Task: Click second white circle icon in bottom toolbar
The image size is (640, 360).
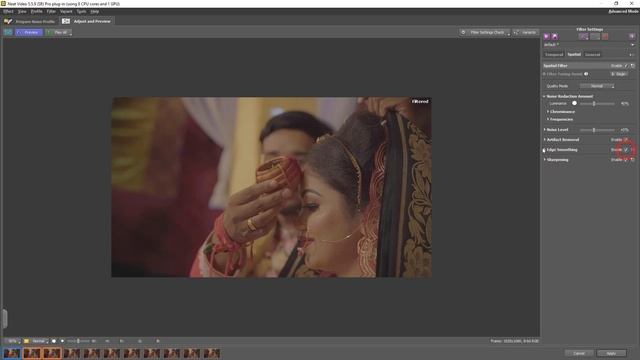Action: [x=62, y=341]
